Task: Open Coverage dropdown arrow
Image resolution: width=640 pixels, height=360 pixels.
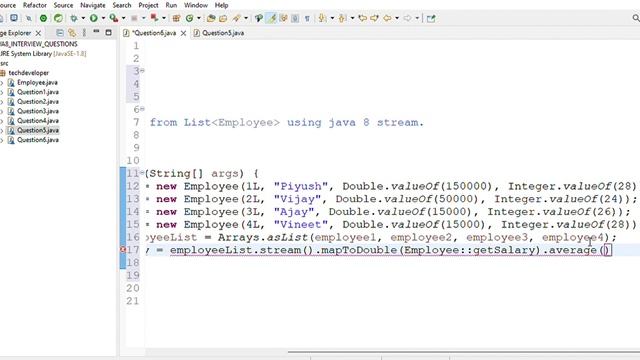Action: pos(124,18)
